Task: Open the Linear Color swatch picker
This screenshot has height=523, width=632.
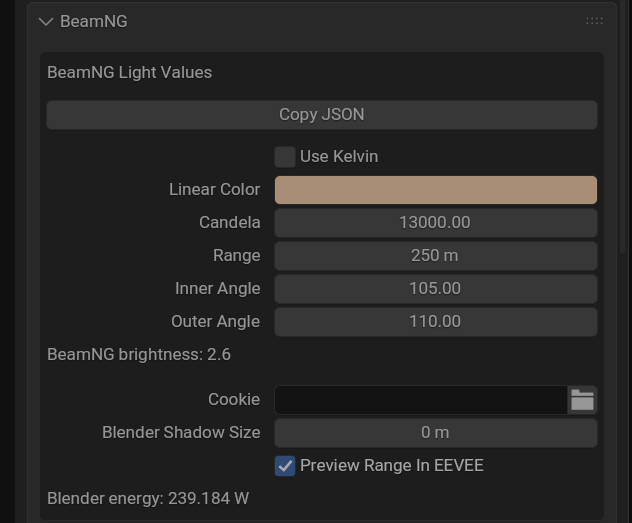Action: click(x=436, y=190)
